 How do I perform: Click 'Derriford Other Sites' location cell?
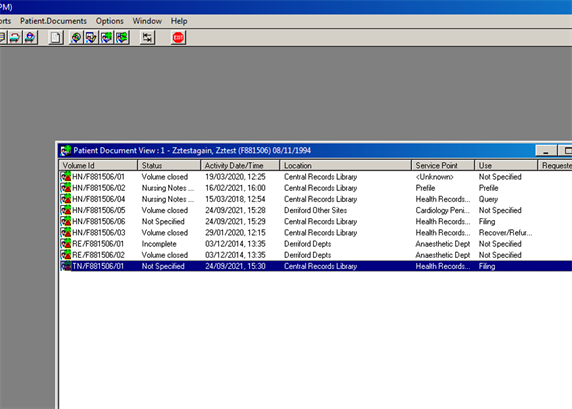(316, 210)
